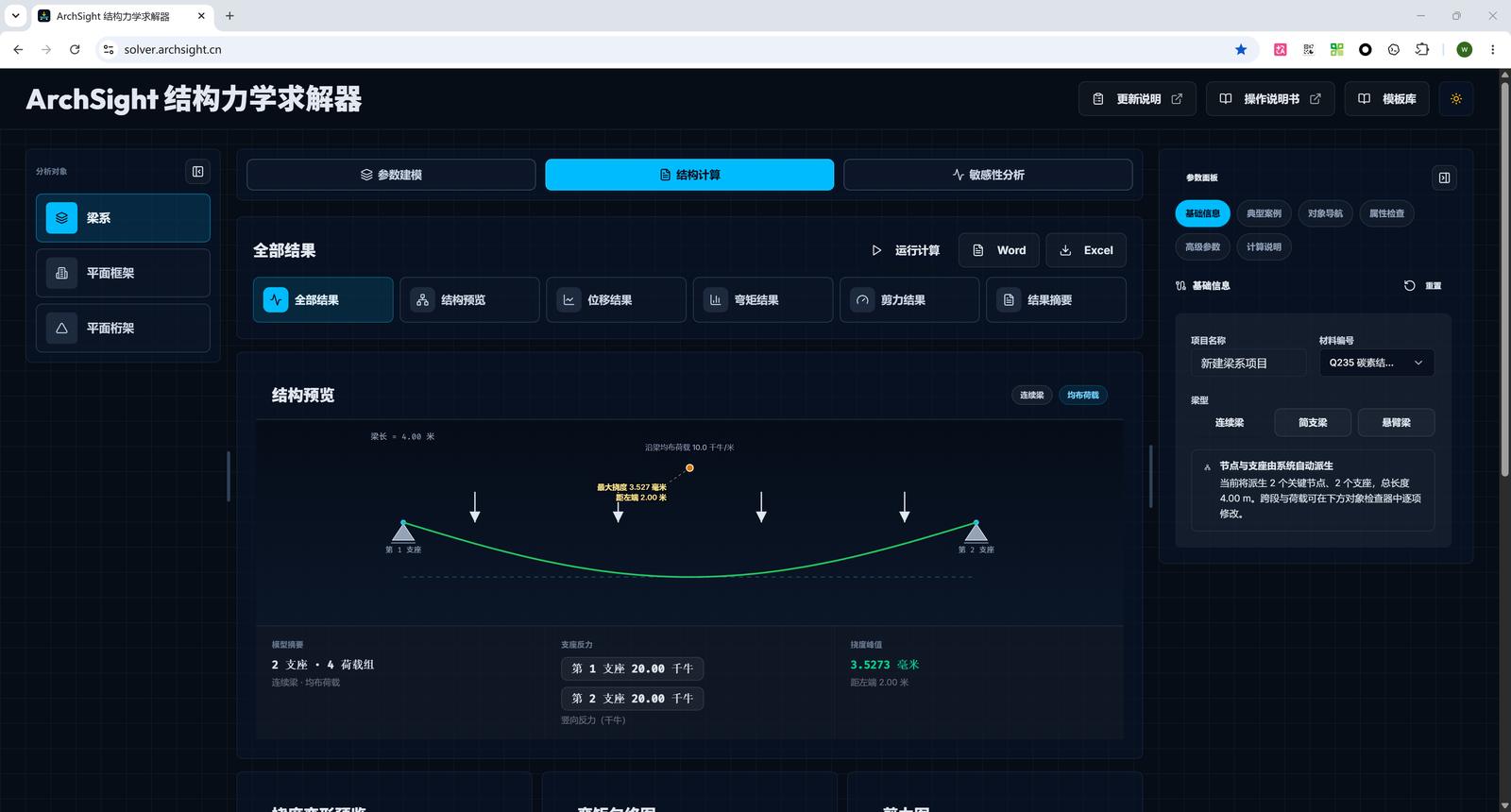Click the 第 2 支座 triangle on diagram
Screen dimensions: 1511x812
976,533
